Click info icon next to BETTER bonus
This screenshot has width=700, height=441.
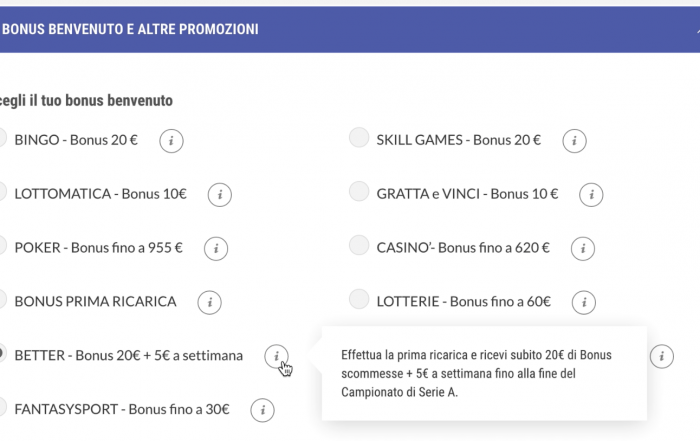(276, 356)
